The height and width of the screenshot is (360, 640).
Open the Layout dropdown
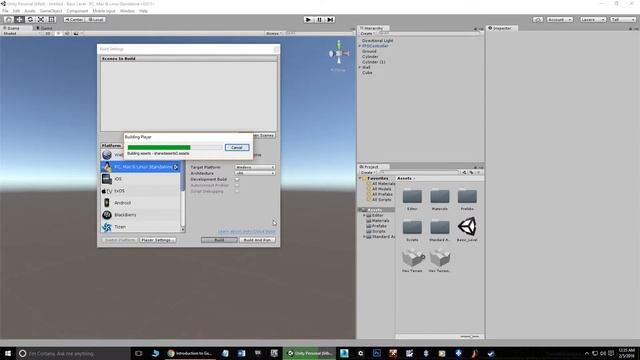click(x=623, y=20)
